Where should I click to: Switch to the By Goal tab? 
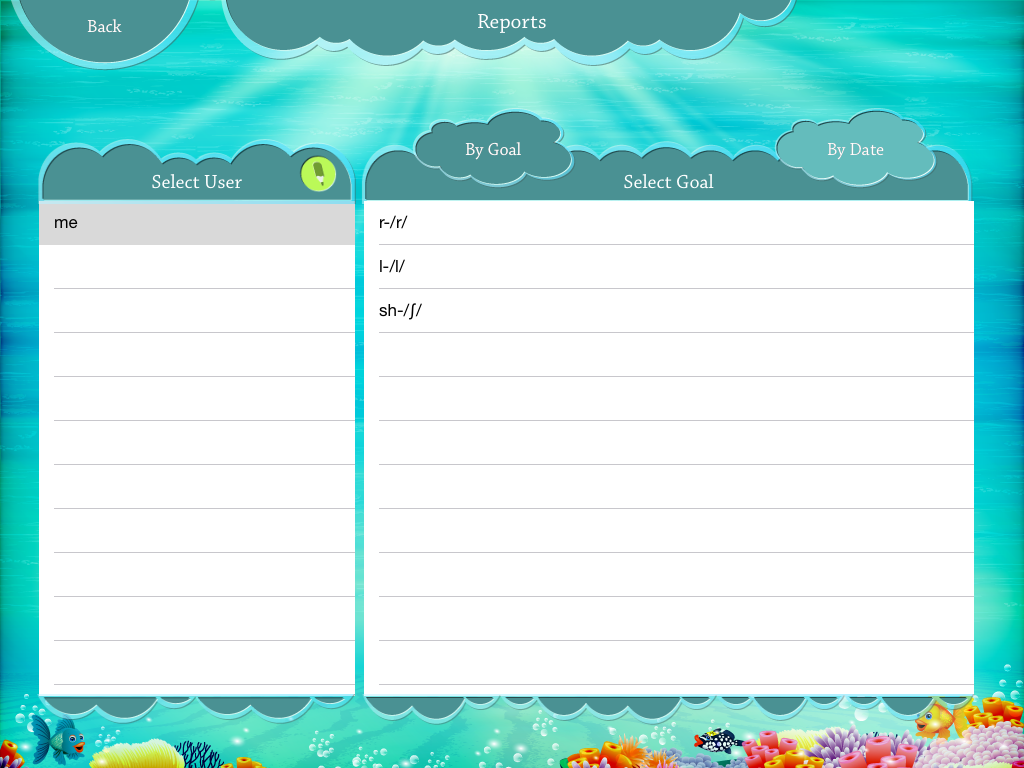(x=493, y=149)
